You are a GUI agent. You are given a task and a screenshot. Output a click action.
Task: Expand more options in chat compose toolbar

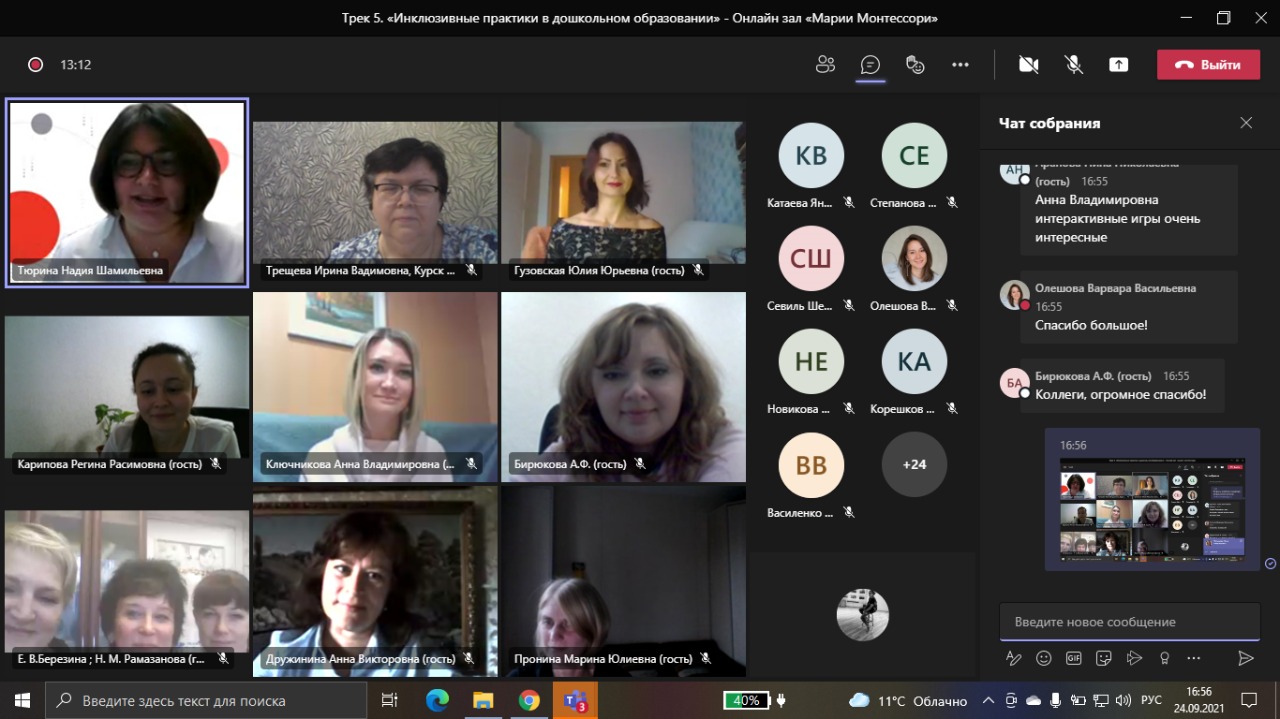pos(1194,658)
